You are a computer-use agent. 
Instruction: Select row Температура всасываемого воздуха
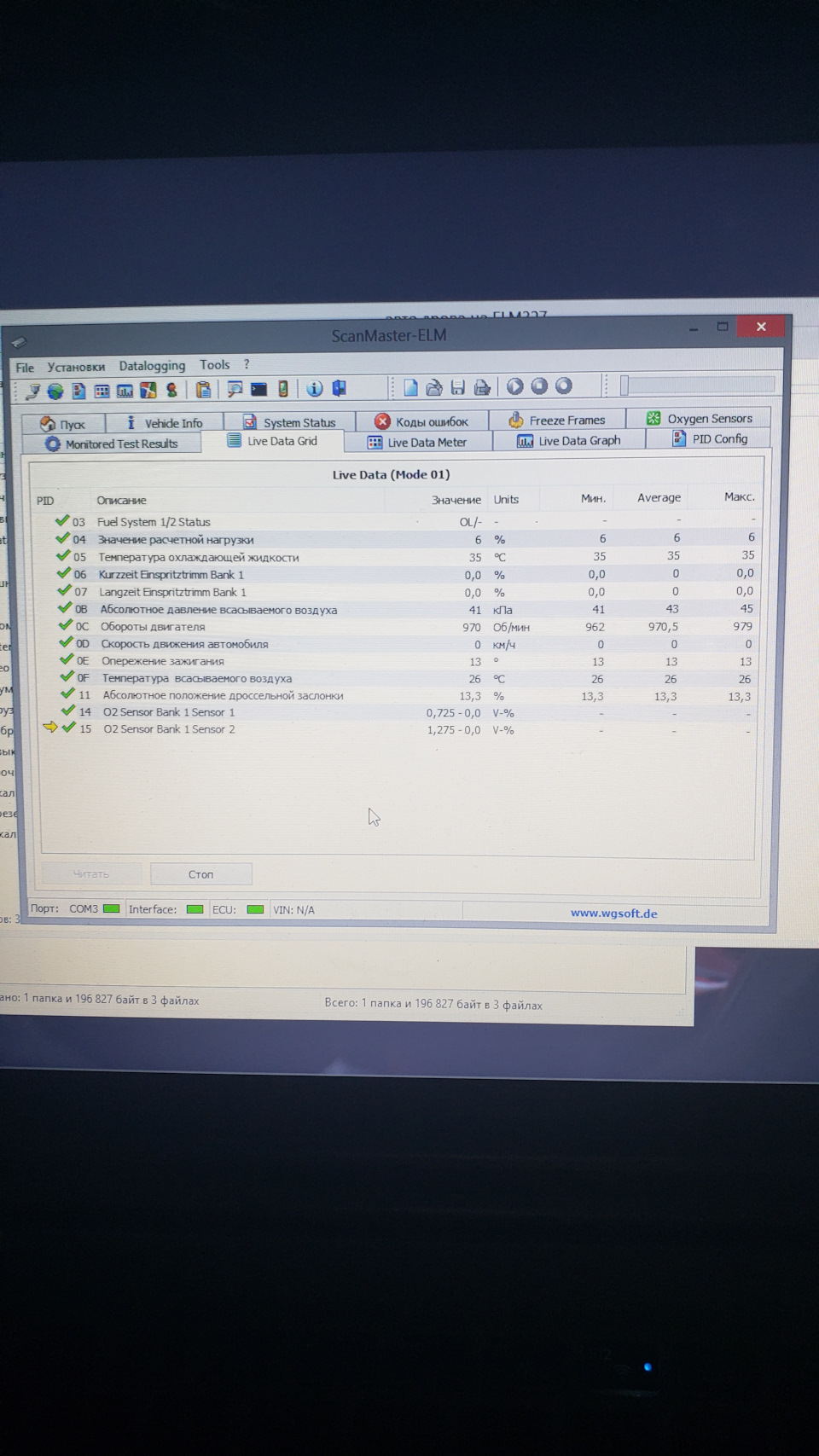point(397,678)
